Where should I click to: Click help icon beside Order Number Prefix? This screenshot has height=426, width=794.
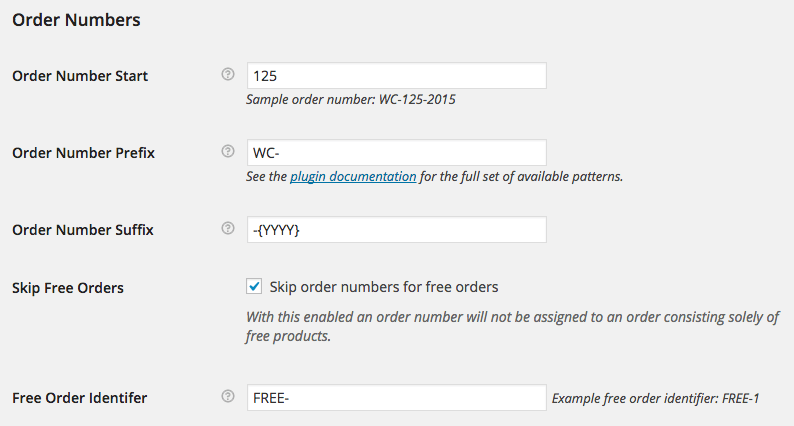point(227,152)
